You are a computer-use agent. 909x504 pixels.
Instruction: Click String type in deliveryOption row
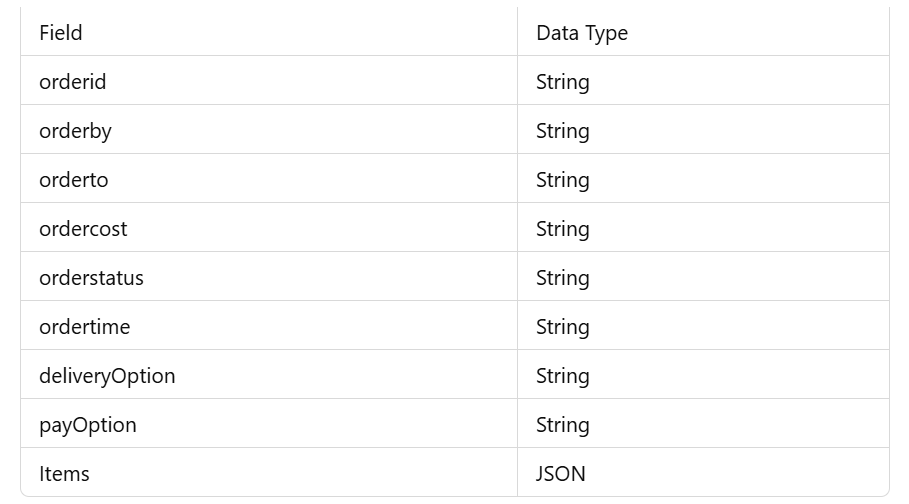703,375
